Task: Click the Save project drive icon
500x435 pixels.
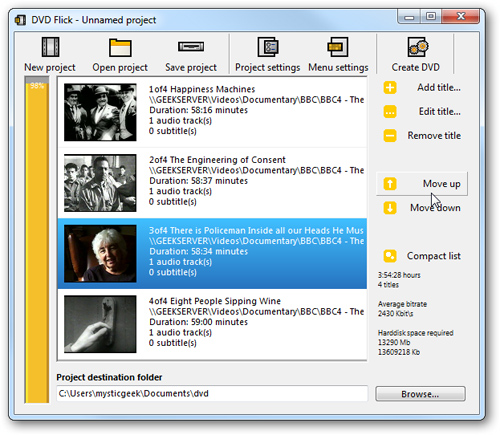Action: (x=191, y=46)
